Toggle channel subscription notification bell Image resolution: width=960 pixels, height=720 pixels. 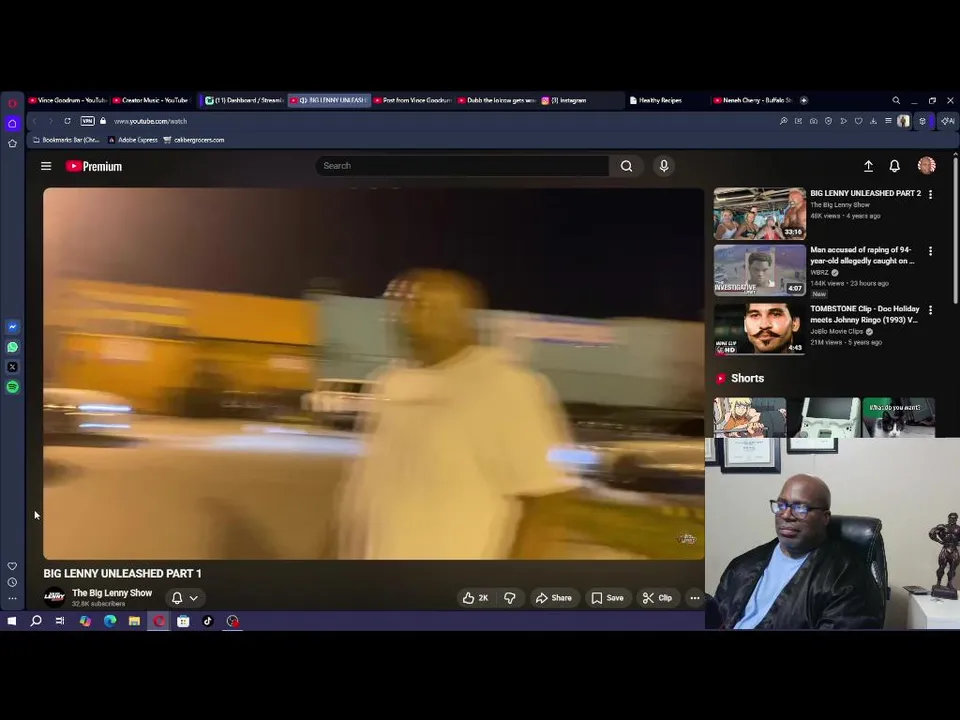point(177,598)
